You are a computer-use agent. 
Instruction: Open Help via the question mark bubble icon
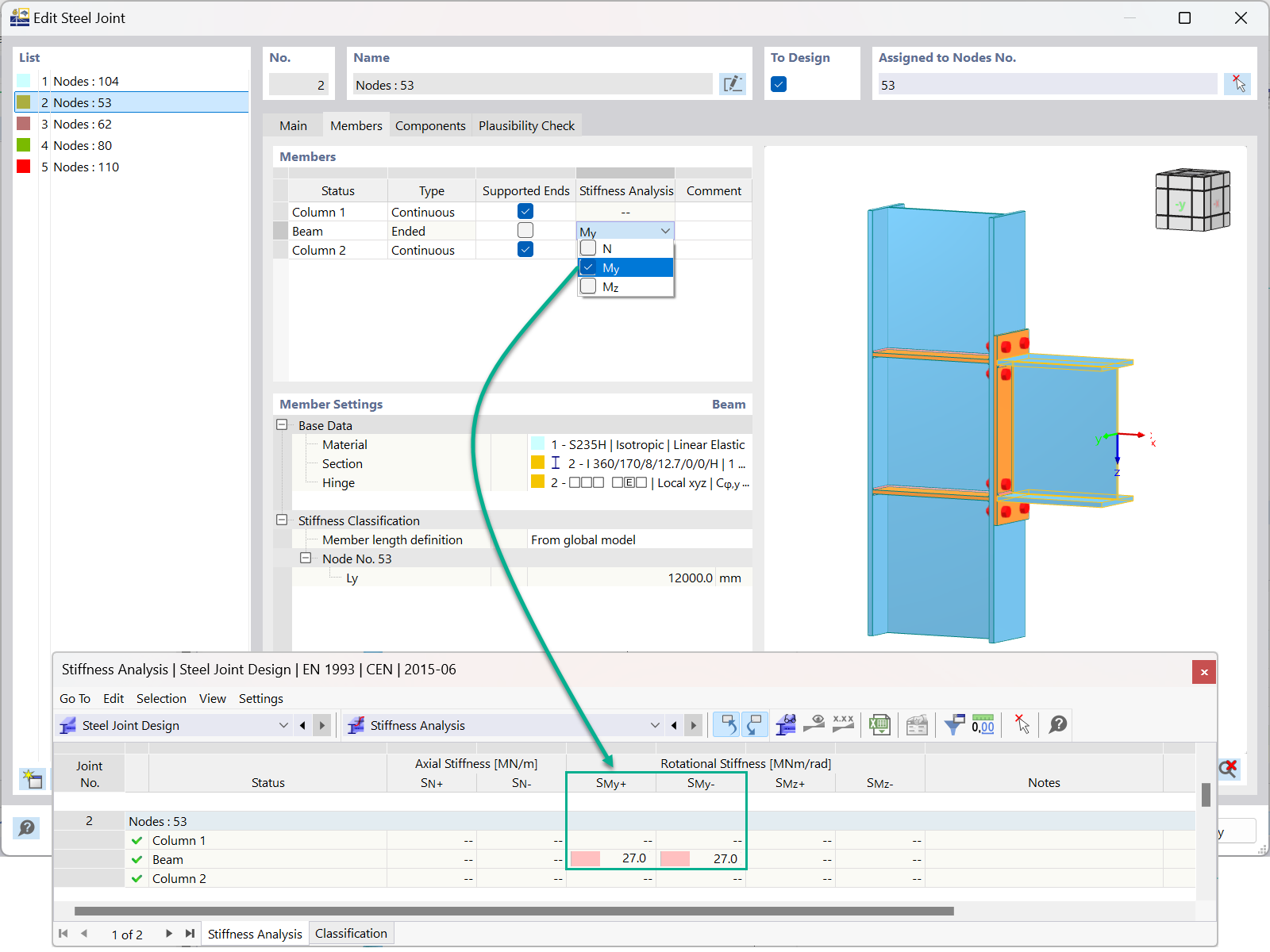coord(1056,724)
